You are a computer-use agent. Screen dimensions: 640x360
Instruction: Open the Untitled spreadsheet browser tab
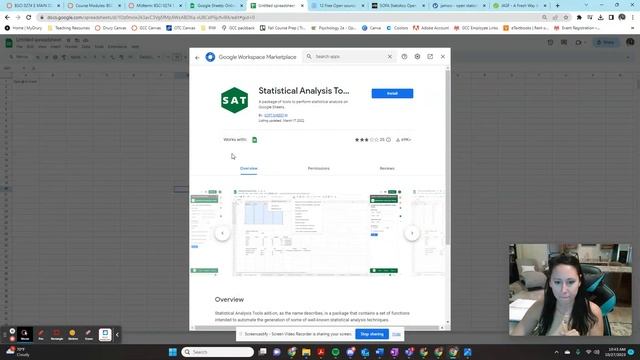[277, 6]
